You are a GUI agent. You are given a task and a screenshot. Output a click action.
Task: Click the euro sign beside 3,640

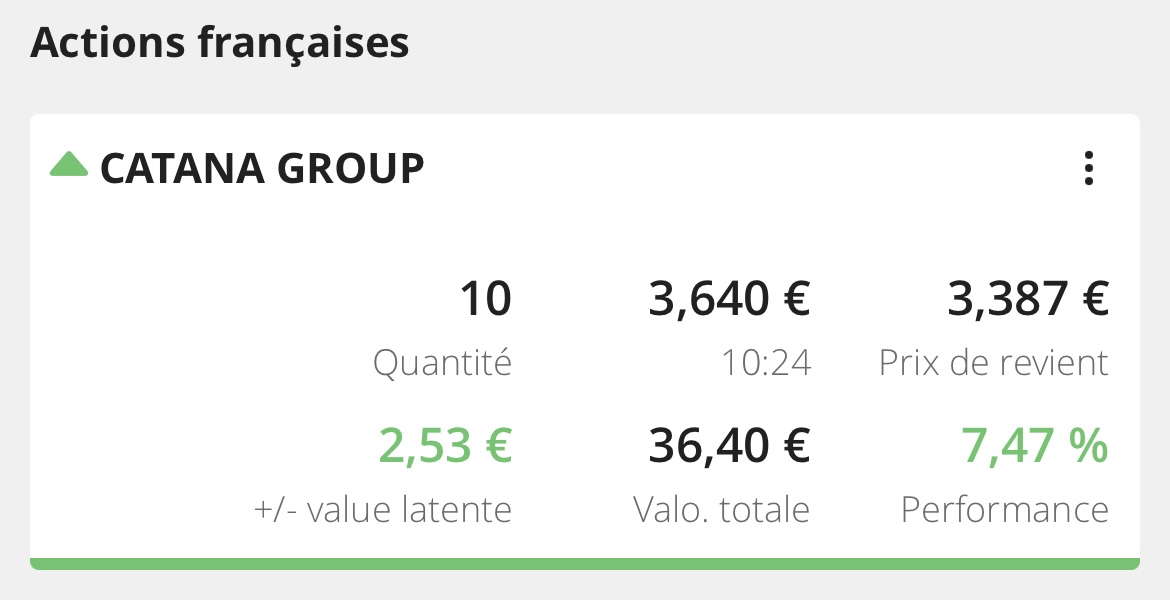794,299
